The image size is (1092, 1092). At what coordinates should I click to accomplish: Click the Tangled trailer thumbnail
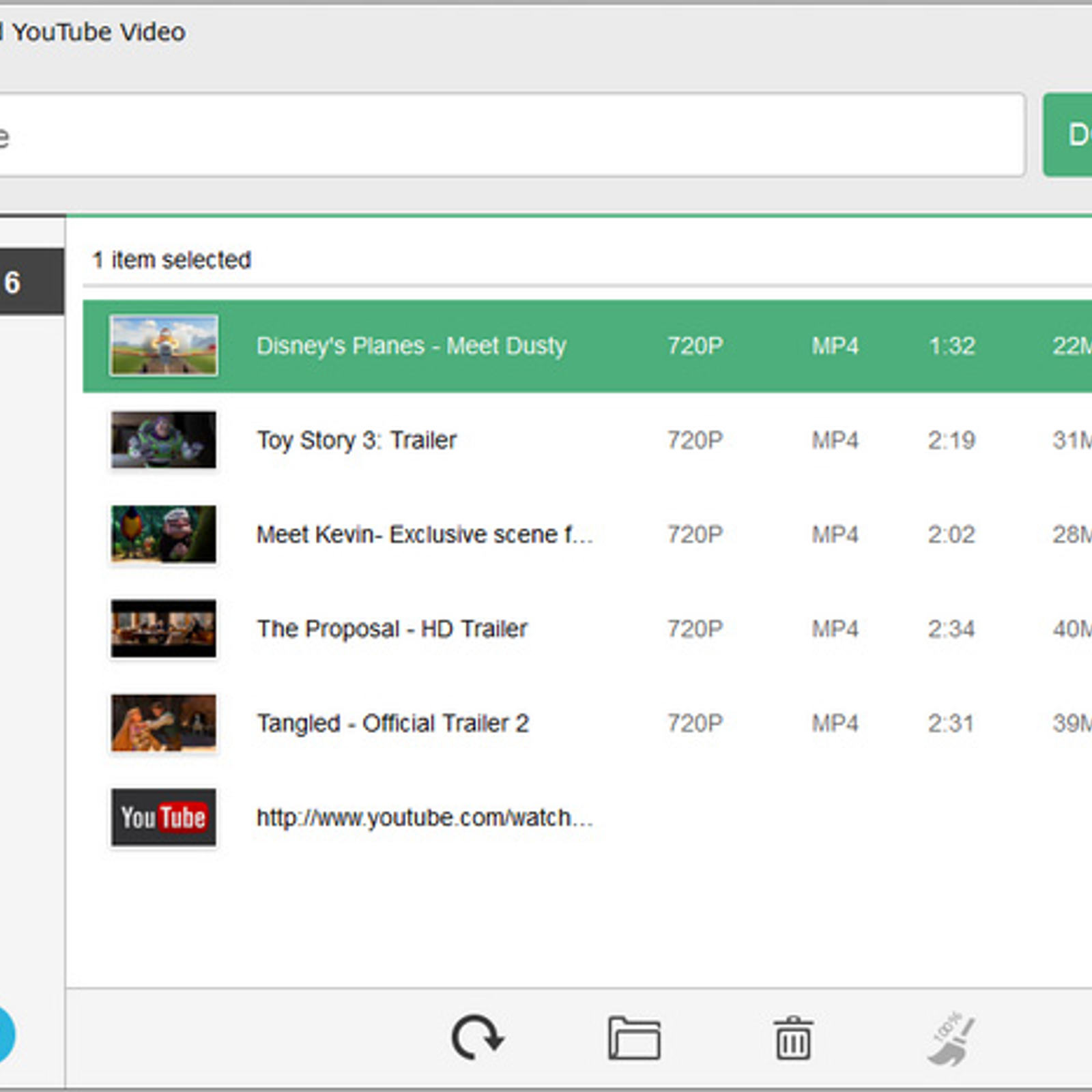164,723
